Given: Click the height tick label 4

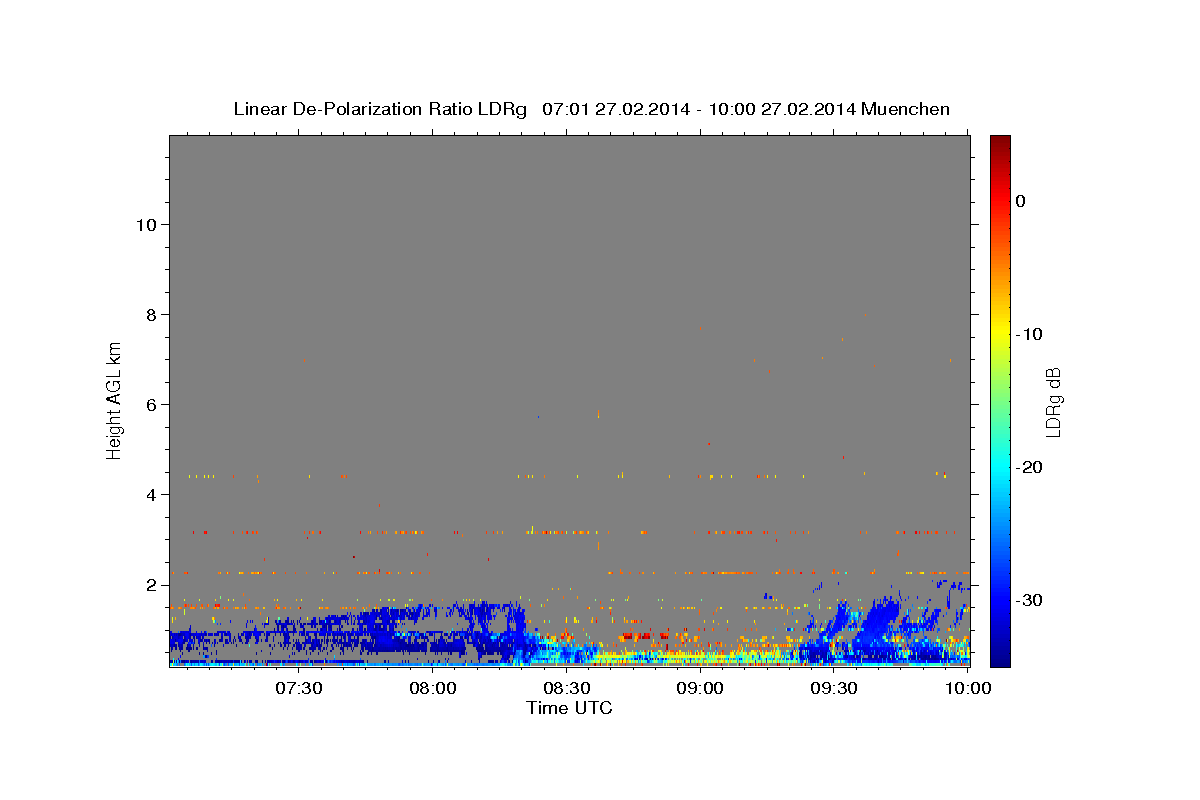Looking at the screenshot, I should click(152, 495).
